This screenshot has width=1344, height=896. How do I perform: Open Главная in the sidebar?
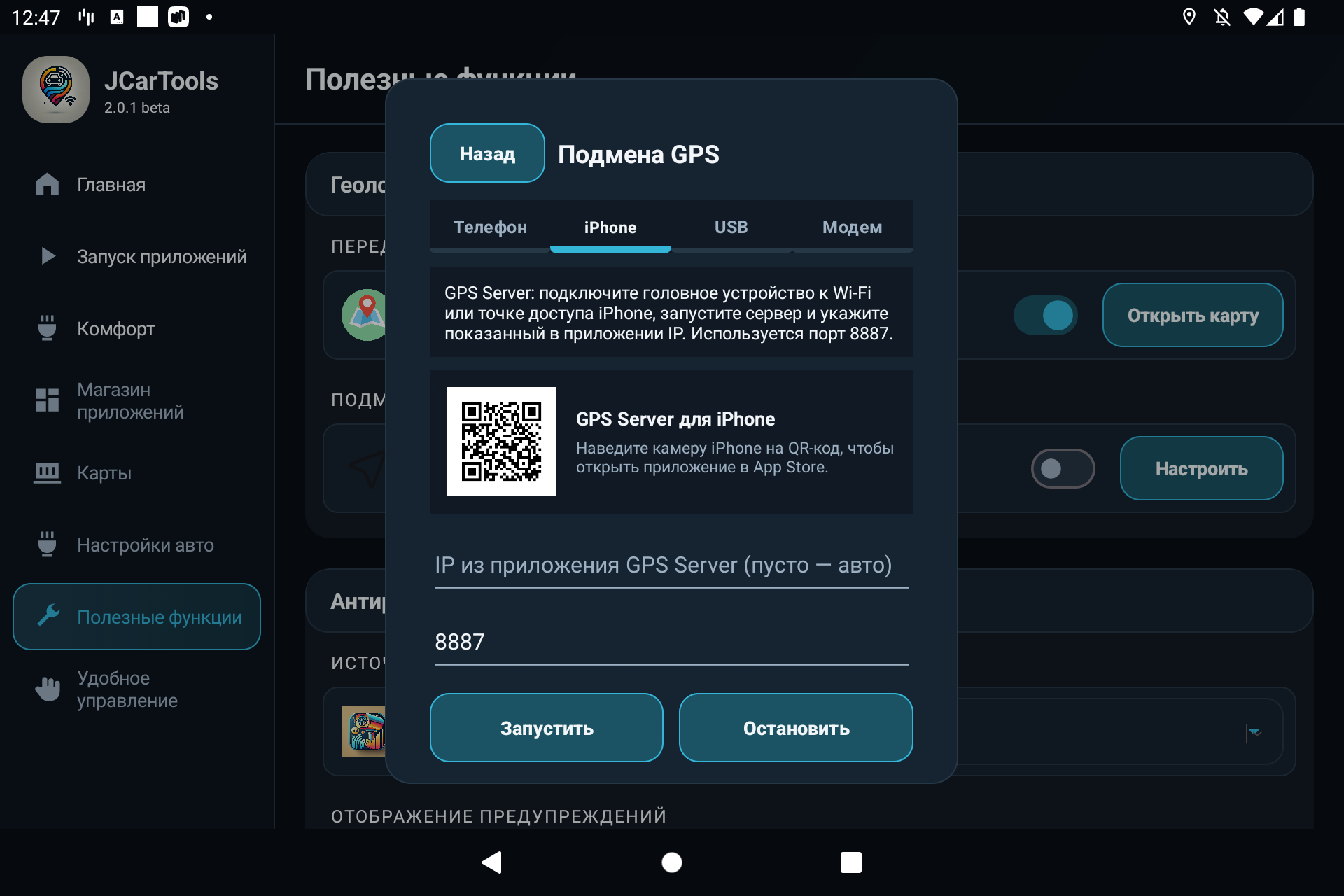pyautogui.click(x=137, y=184)
